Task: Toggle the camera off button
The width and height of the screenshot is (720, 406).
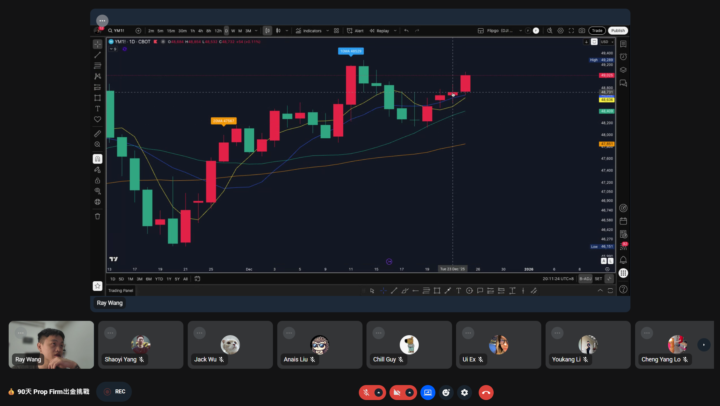Action: [x=397, y=392]
